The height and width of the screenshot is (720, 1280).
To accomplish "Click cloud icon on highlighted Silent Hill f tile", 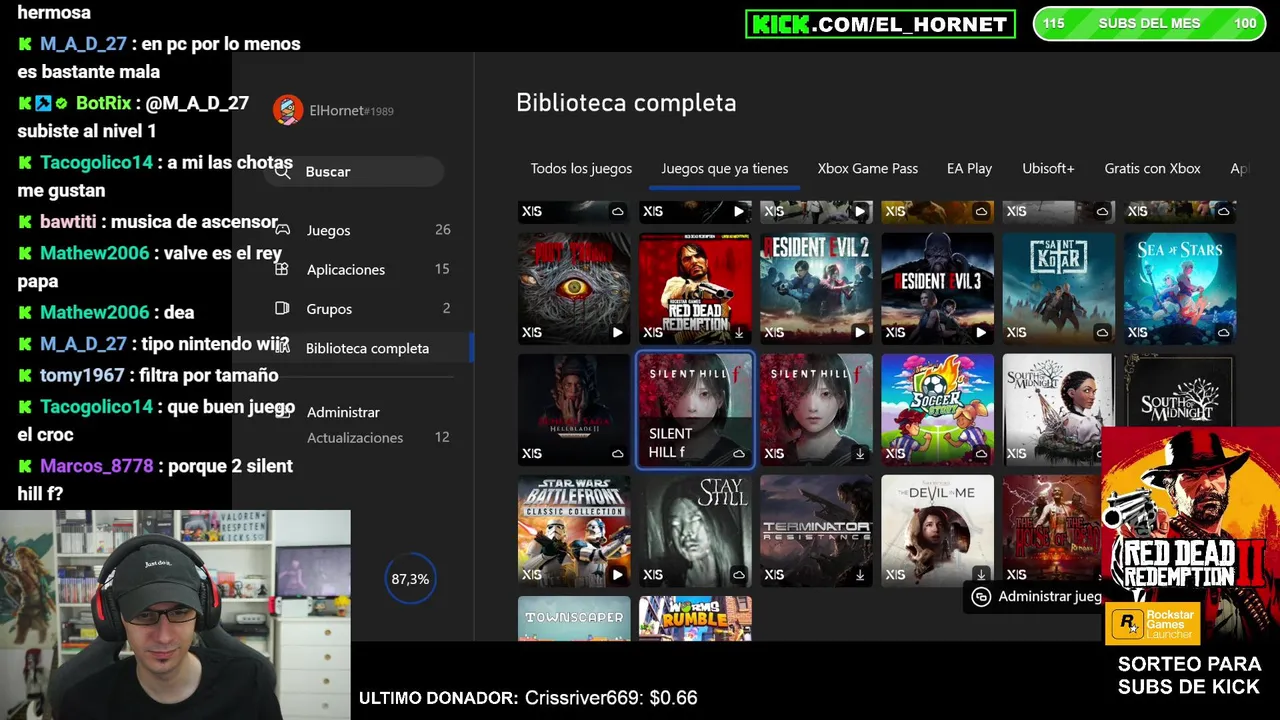I will (739, 453).
